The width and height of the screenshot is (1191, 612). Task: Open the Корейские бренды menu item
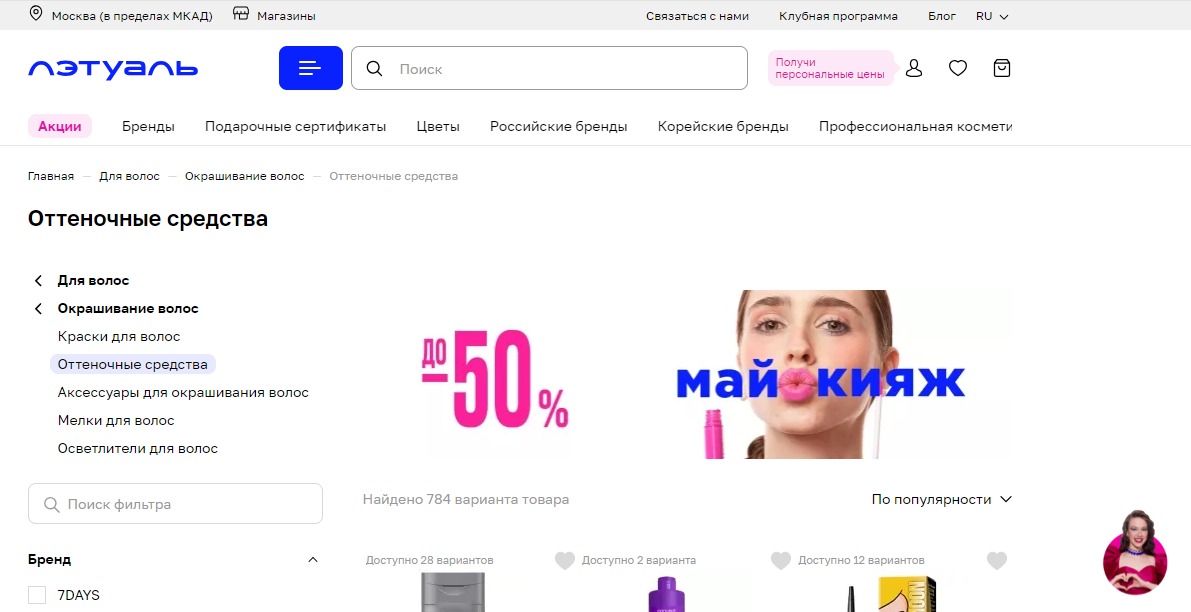click(x=723, y=126)
